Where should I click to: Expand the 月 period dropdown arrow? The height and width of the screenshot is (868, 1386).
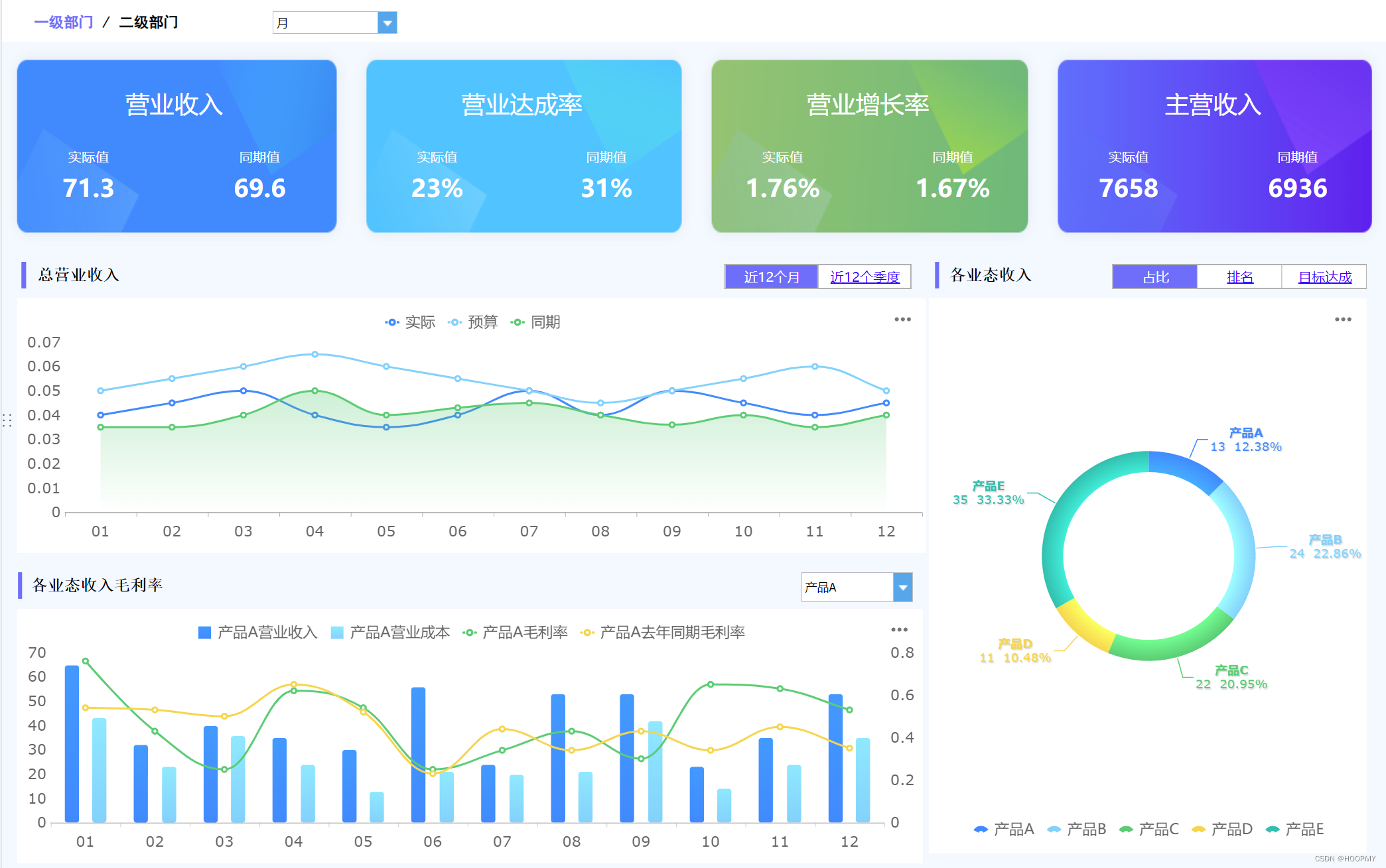[387, 23]
